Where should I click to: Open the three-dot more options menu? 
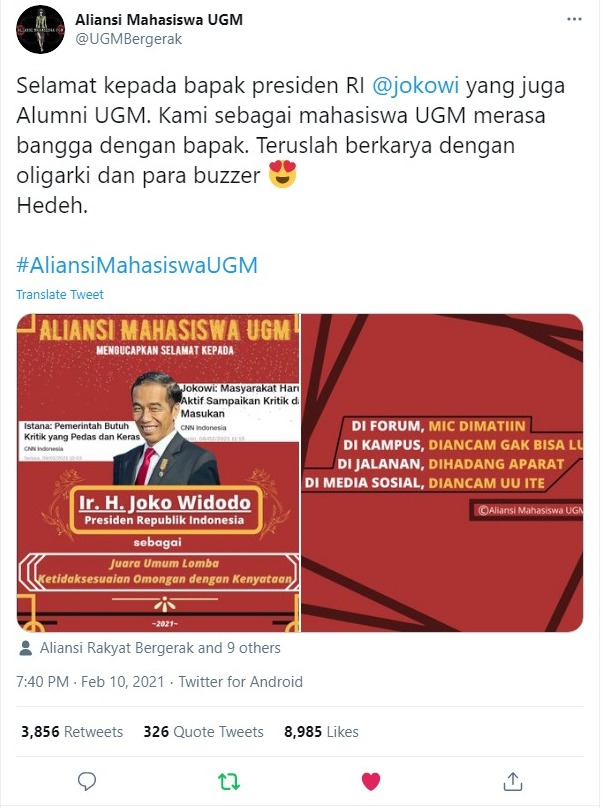click(574, 20)
